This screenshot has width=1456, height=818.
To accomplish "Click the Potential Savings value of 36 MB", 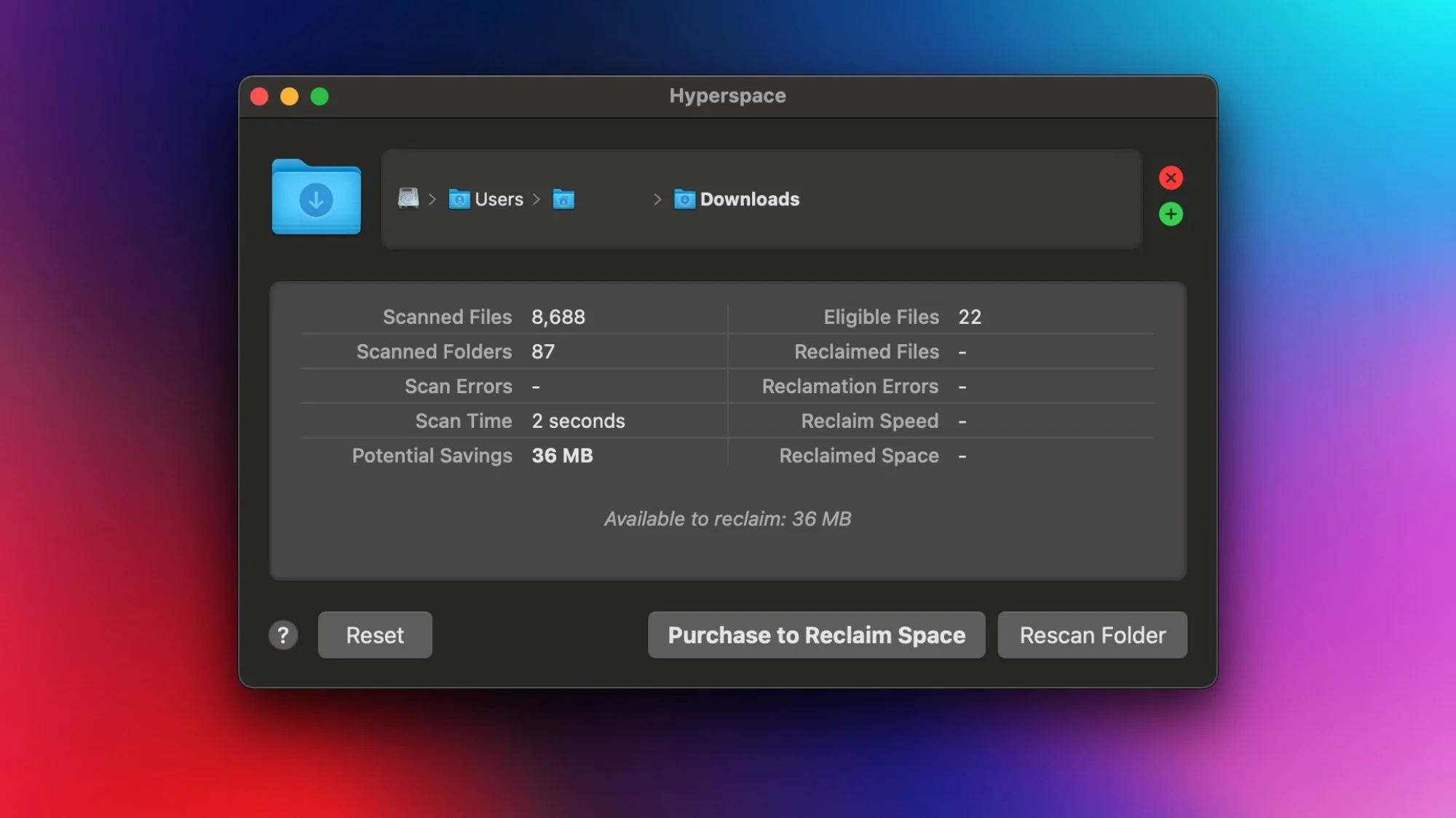I will pyautogui.click(x=562, y=456).
